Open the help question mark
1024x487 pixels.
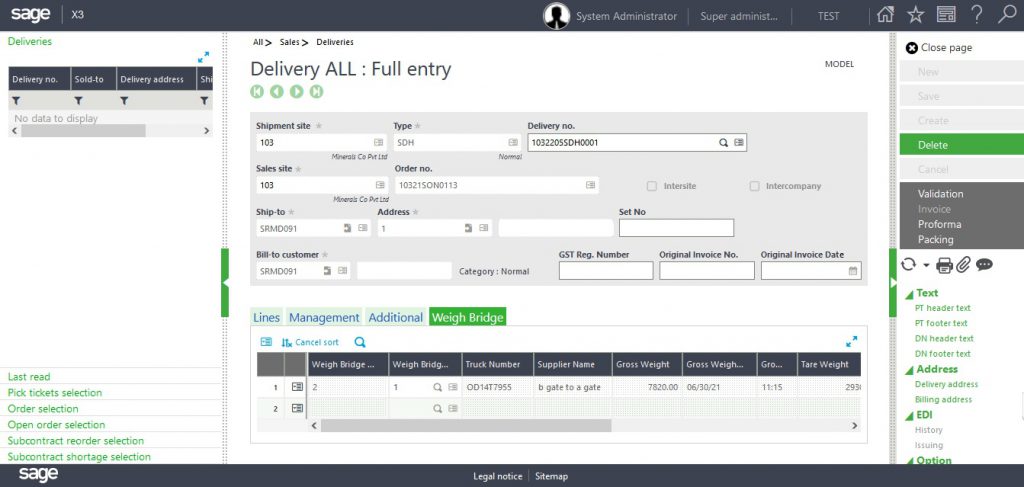977,15
